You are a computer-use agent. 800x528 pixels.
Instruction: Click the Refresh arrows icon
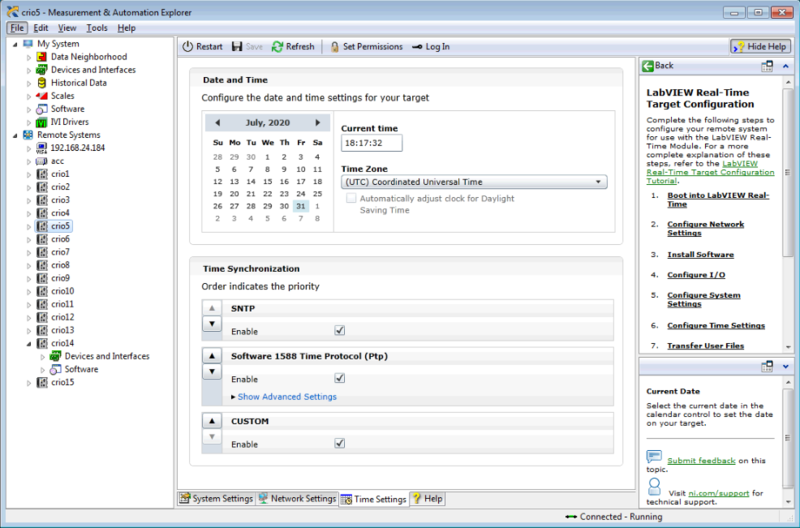coord(277,46)
